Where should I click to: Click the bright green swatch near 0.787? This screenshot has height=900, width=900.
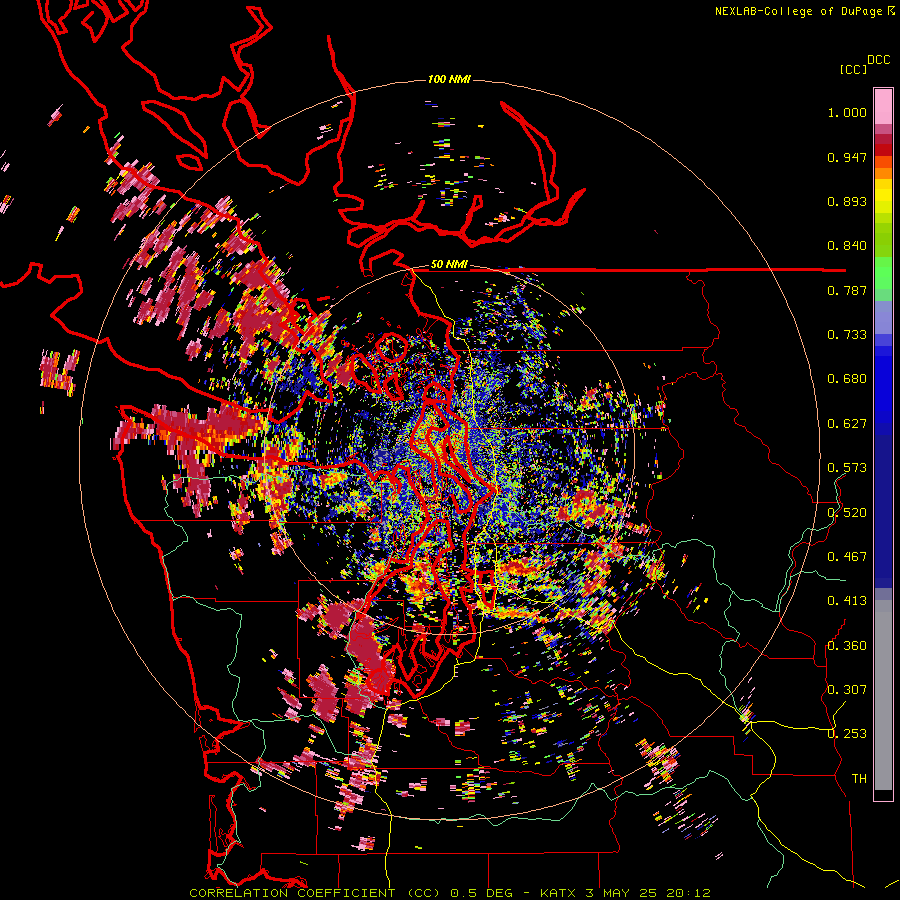click(x=883, y=273)
